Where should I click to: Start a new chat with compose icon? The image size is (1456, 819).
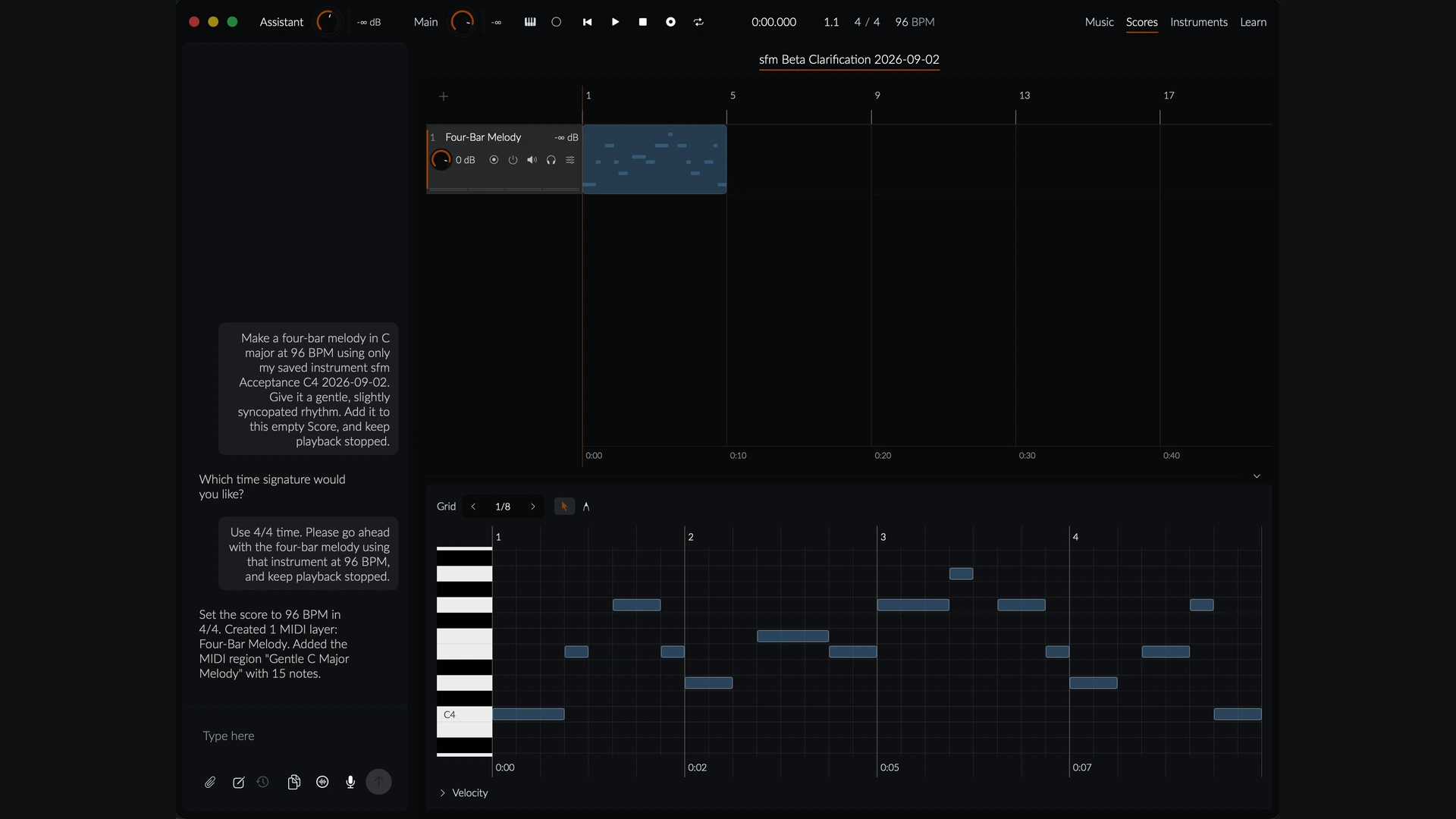point(238,782)
